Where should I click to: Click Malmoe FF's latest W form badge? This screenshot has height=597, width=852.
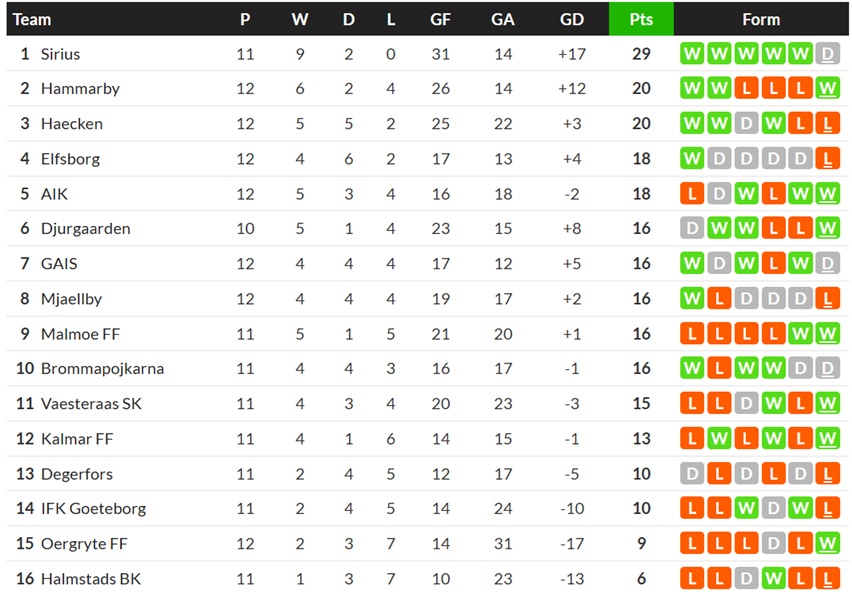point(828,334)
